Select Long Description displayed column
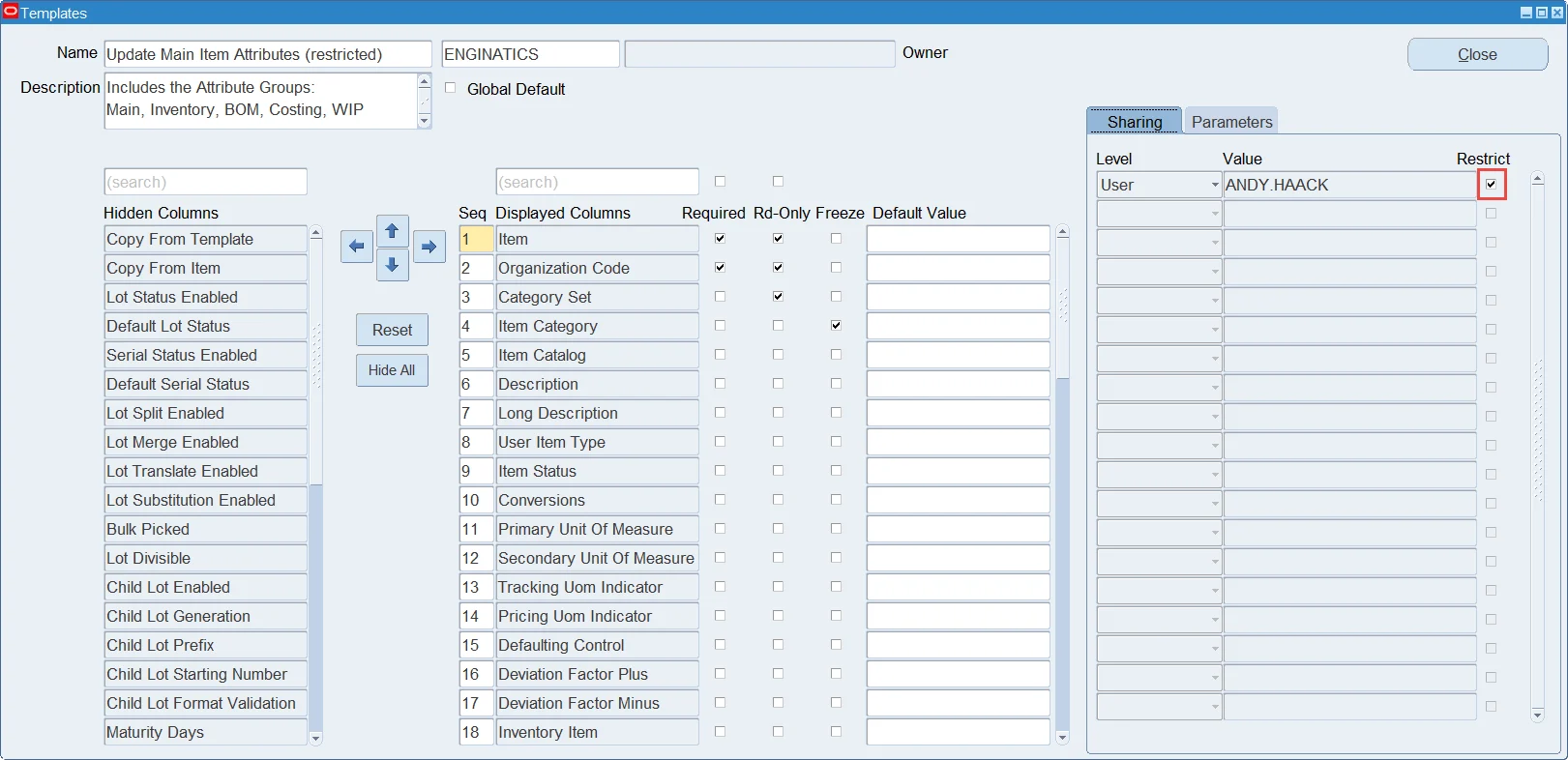The image size is (1568, 760). coord(597,413)
